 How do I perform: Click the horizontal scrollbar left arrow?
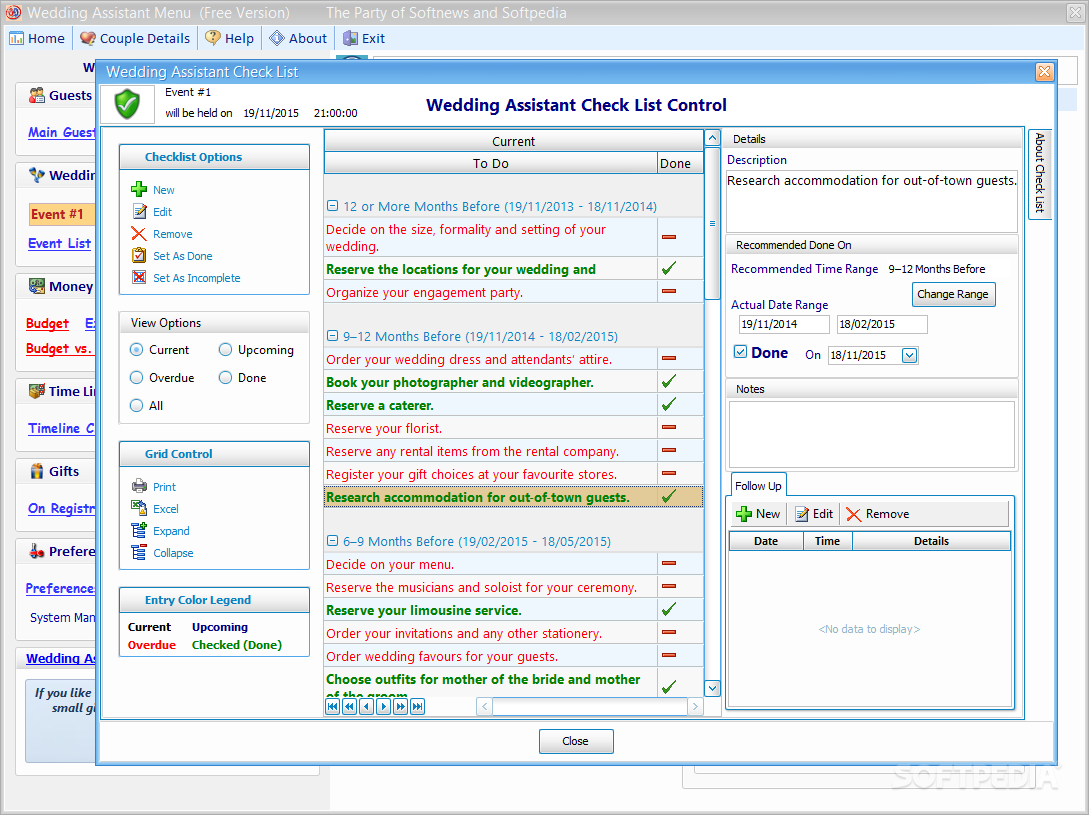(484, 707)
